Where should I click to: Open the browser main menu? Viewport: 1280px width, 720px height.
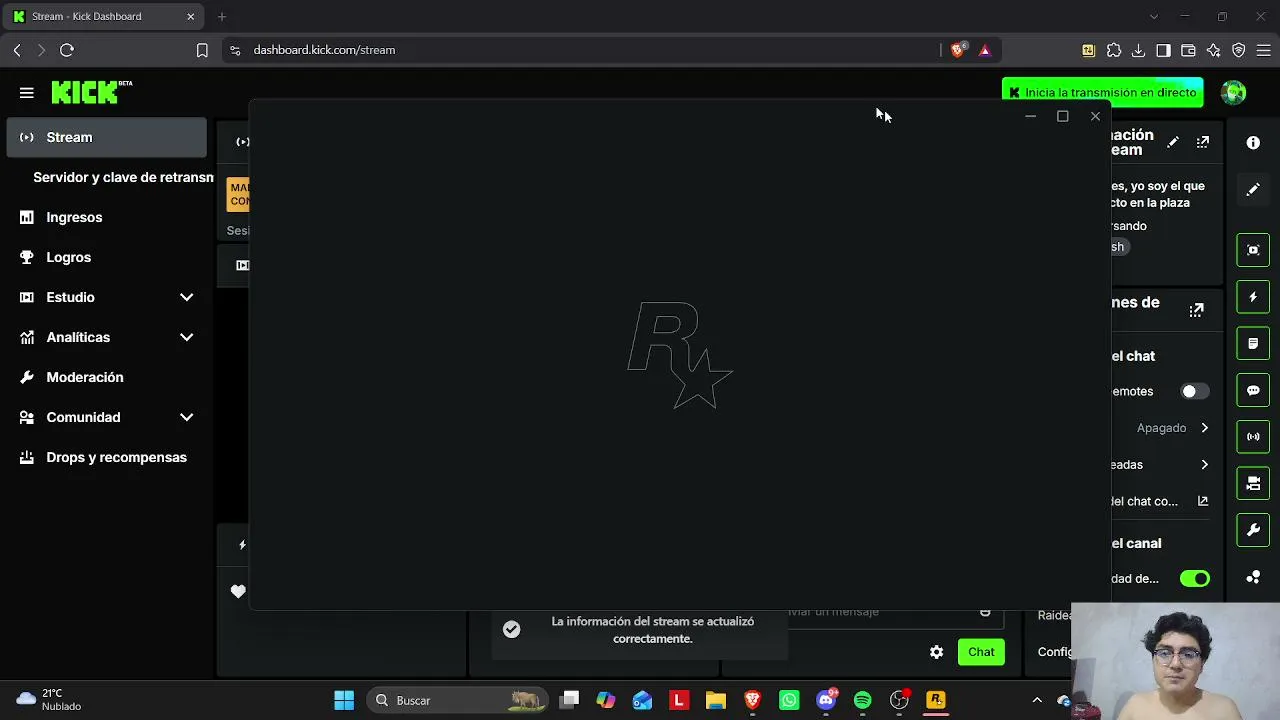click(1264, 50)
